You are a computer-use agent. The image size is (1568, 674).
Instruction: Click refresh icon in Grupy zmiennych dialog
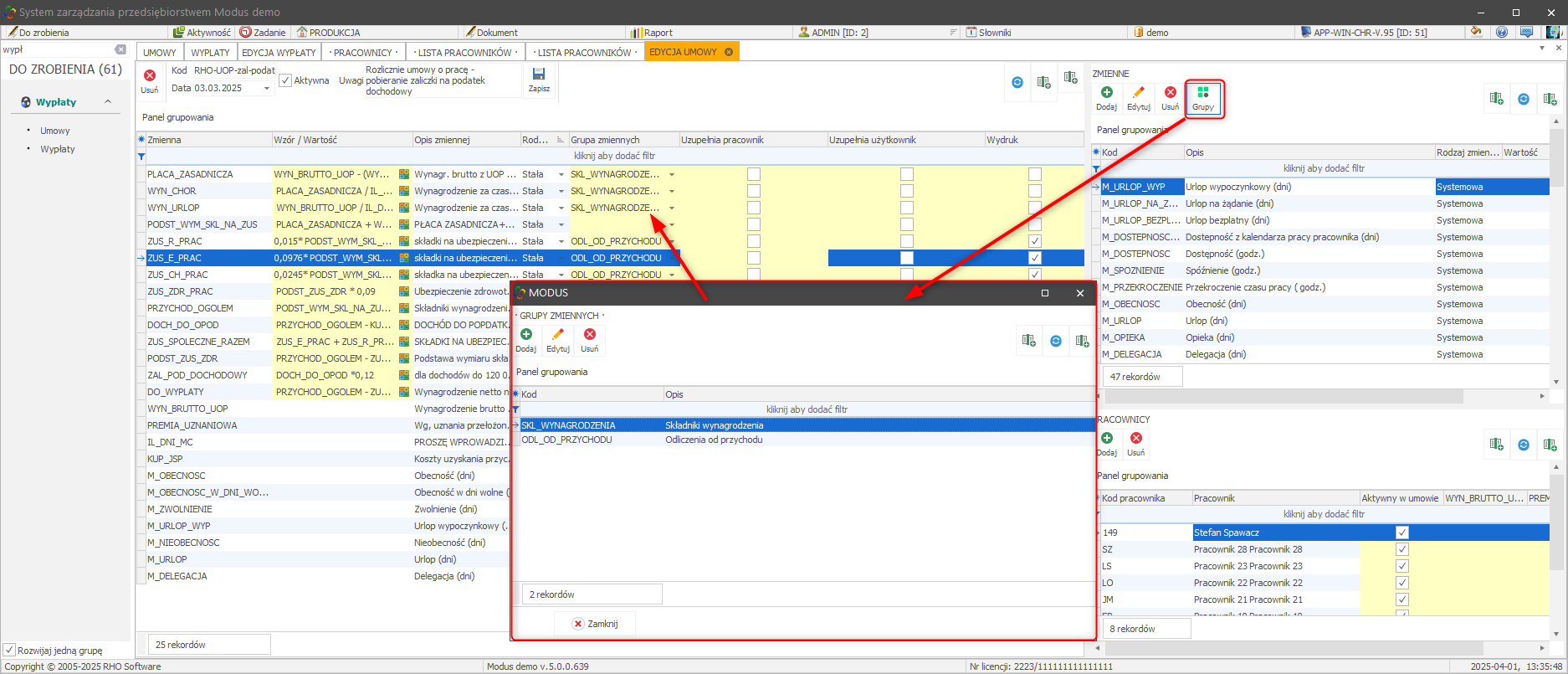pos(1056,341)
